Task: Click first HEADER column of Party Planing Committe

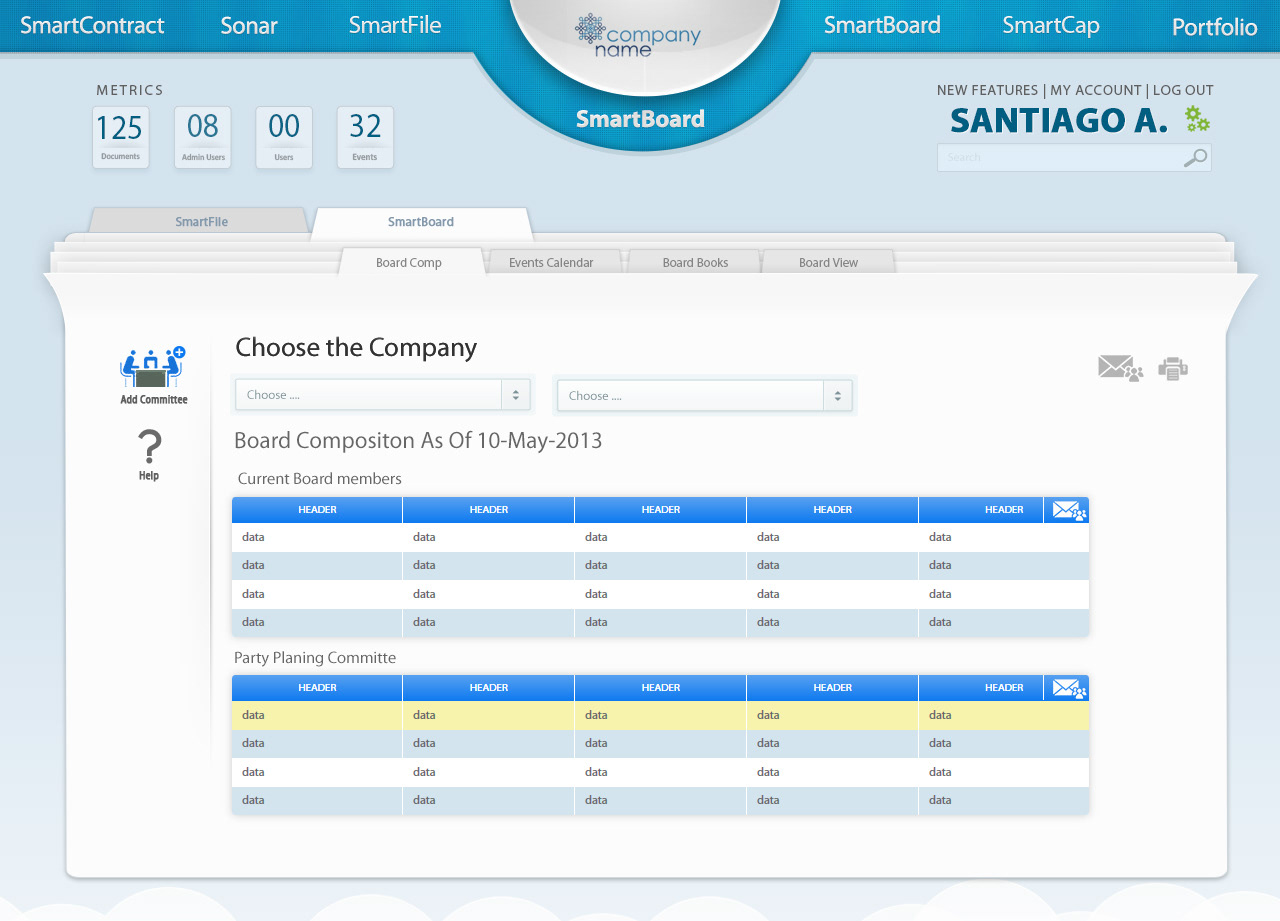Action: tap(317, 688)
